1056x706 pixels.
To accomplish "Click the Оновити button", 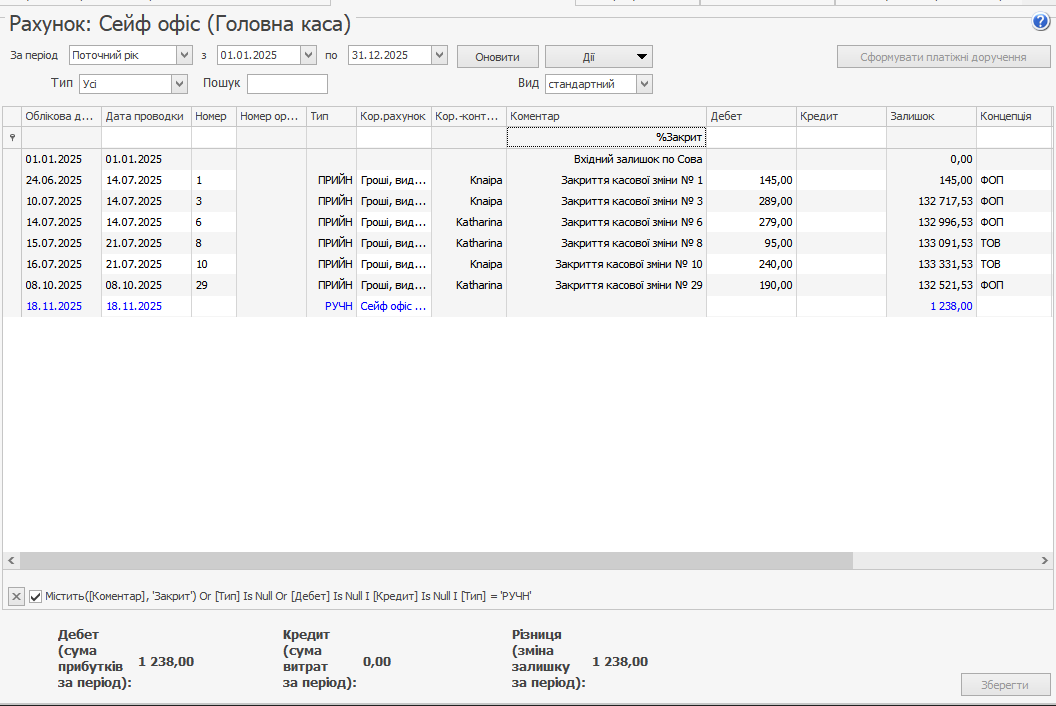I will [x=497, y=57].
